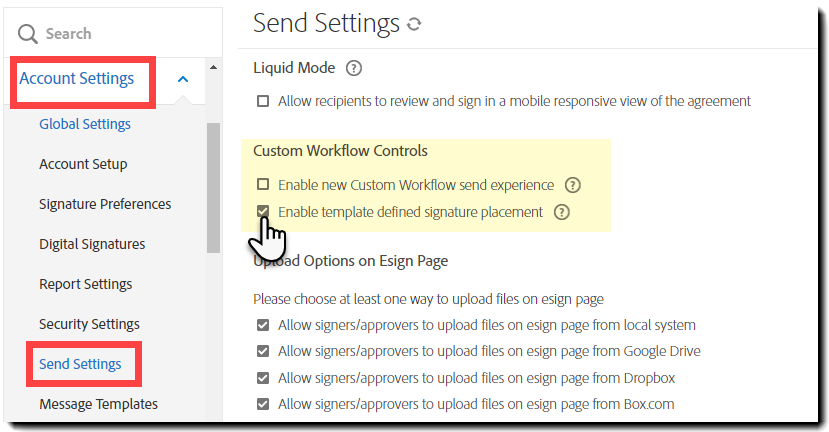Go to Signature Preferences
The height and width of the screenshot is (432, 829).
[x=105, y=204]
